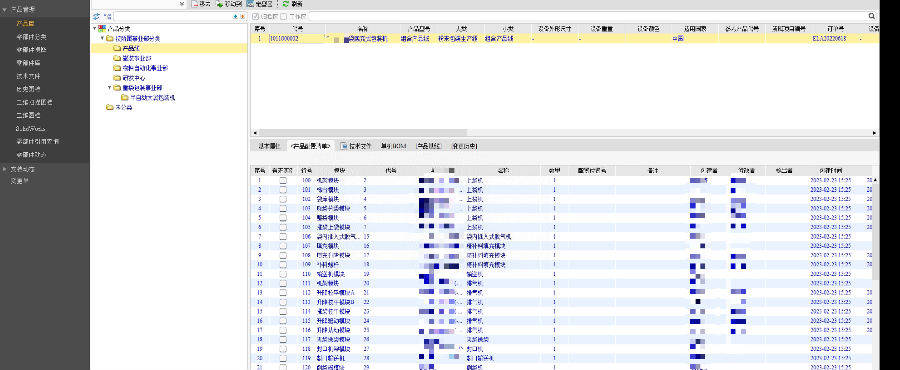Collapse the tree node above the nested packaging line folder
Screen dimensions: 900x370
pos(109,88)
